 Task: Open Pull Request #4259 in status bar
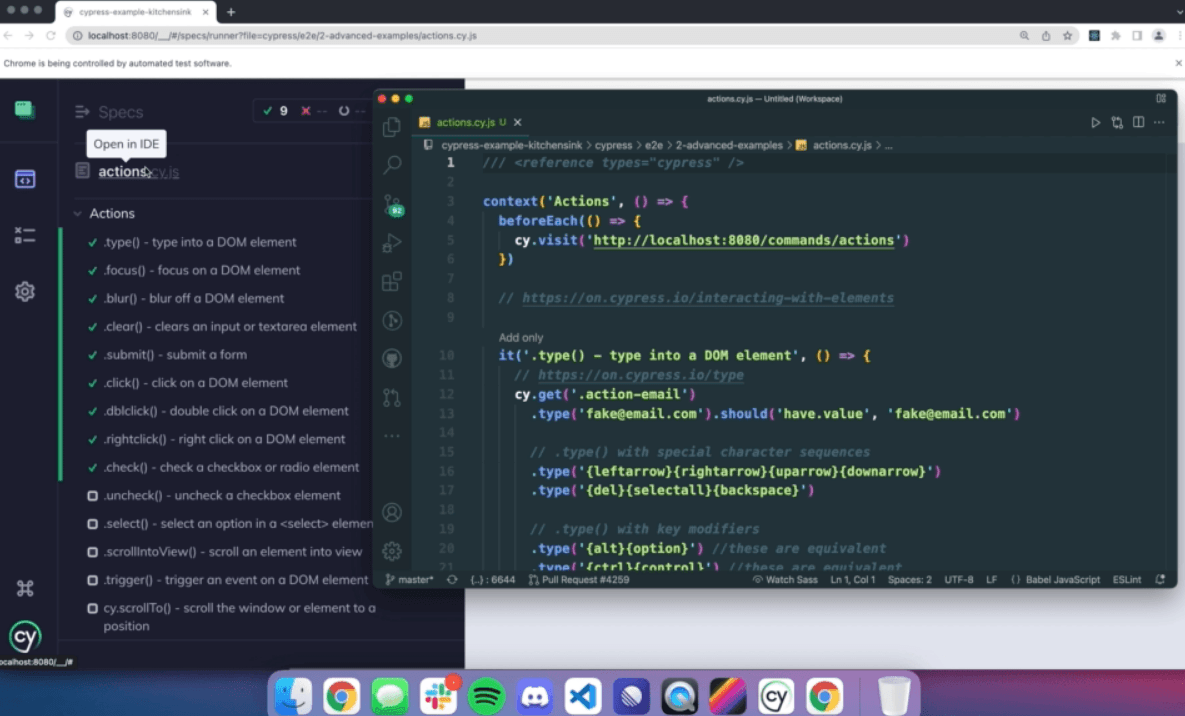(x=579, y=580)
